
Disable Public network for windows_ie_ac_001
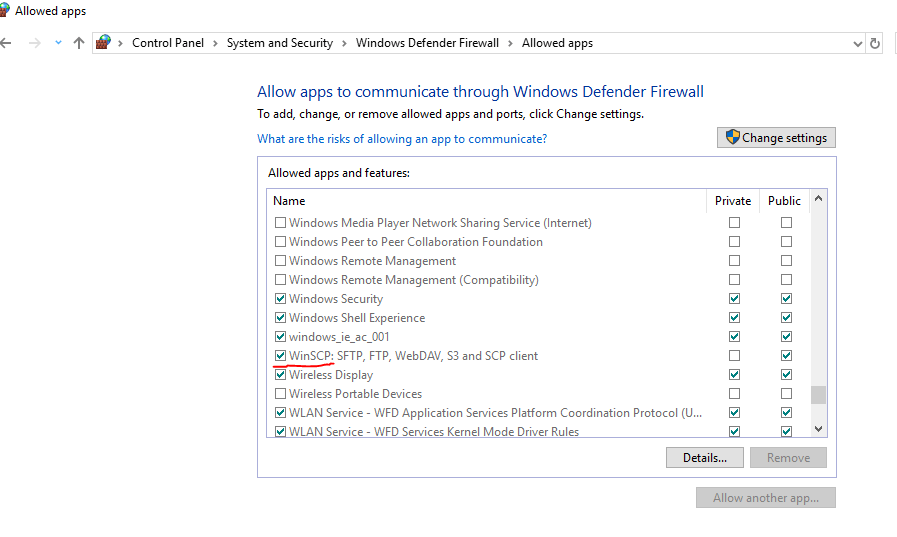(x=787, y=336)
